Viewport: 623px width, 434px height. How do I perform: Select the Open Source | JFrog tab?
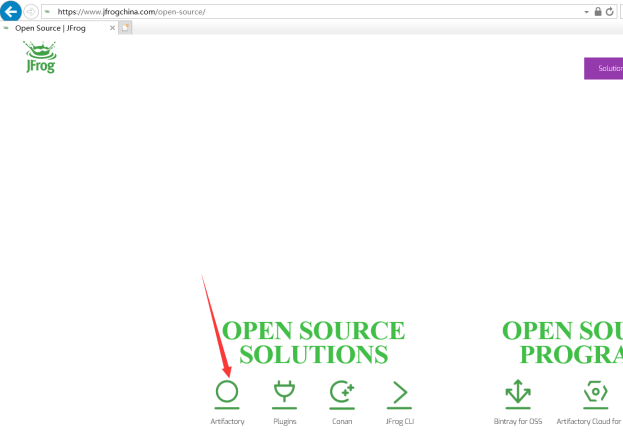pos(59,28)
